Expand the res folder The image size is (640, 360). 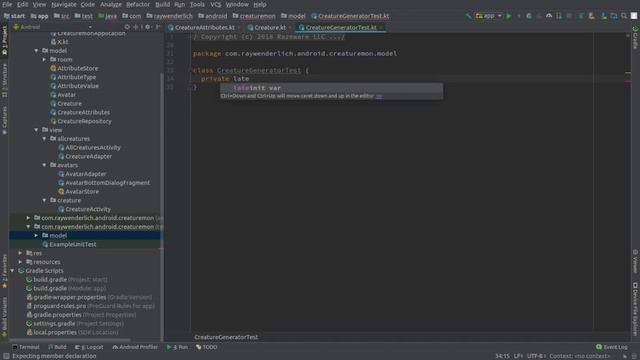pyautogui.click(x=20, y=253)
